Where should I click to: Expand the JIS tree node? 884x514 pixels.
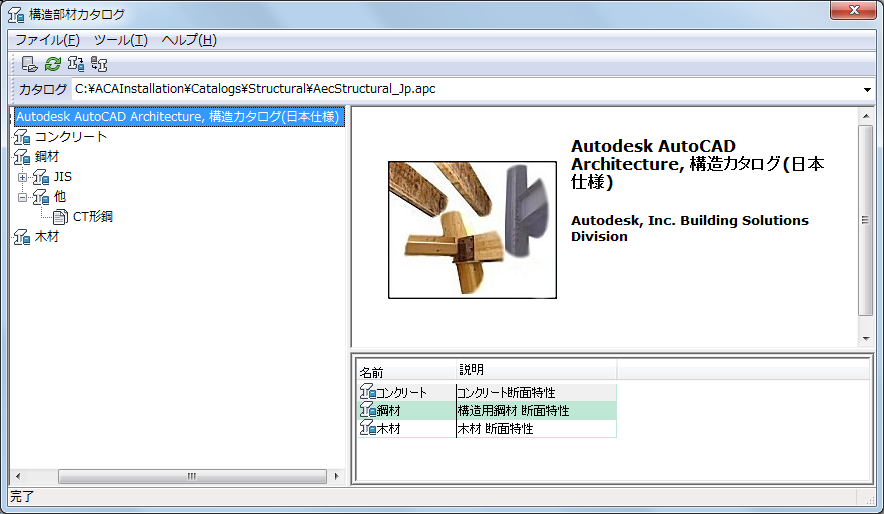23,178
